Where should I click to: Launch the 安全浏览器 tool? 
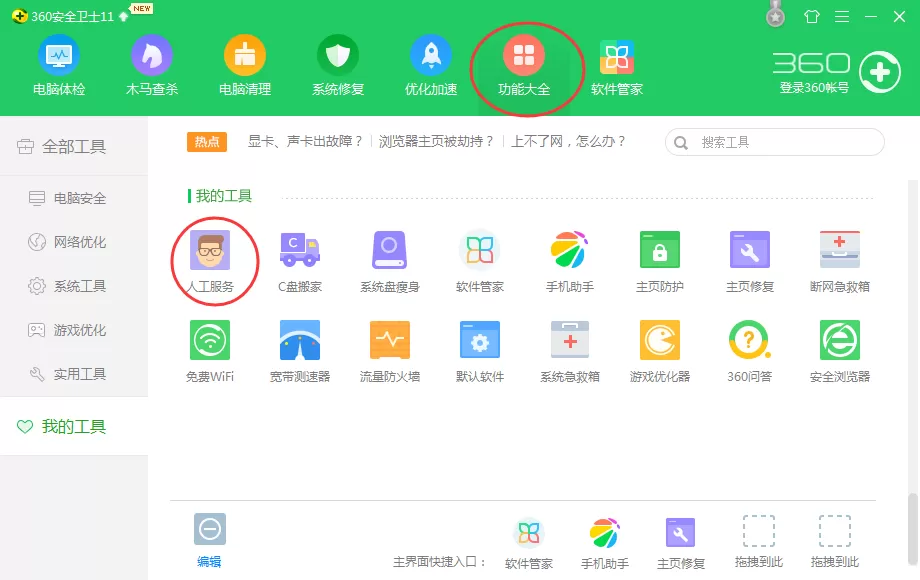pyautogui.click(x=840, y=351)
